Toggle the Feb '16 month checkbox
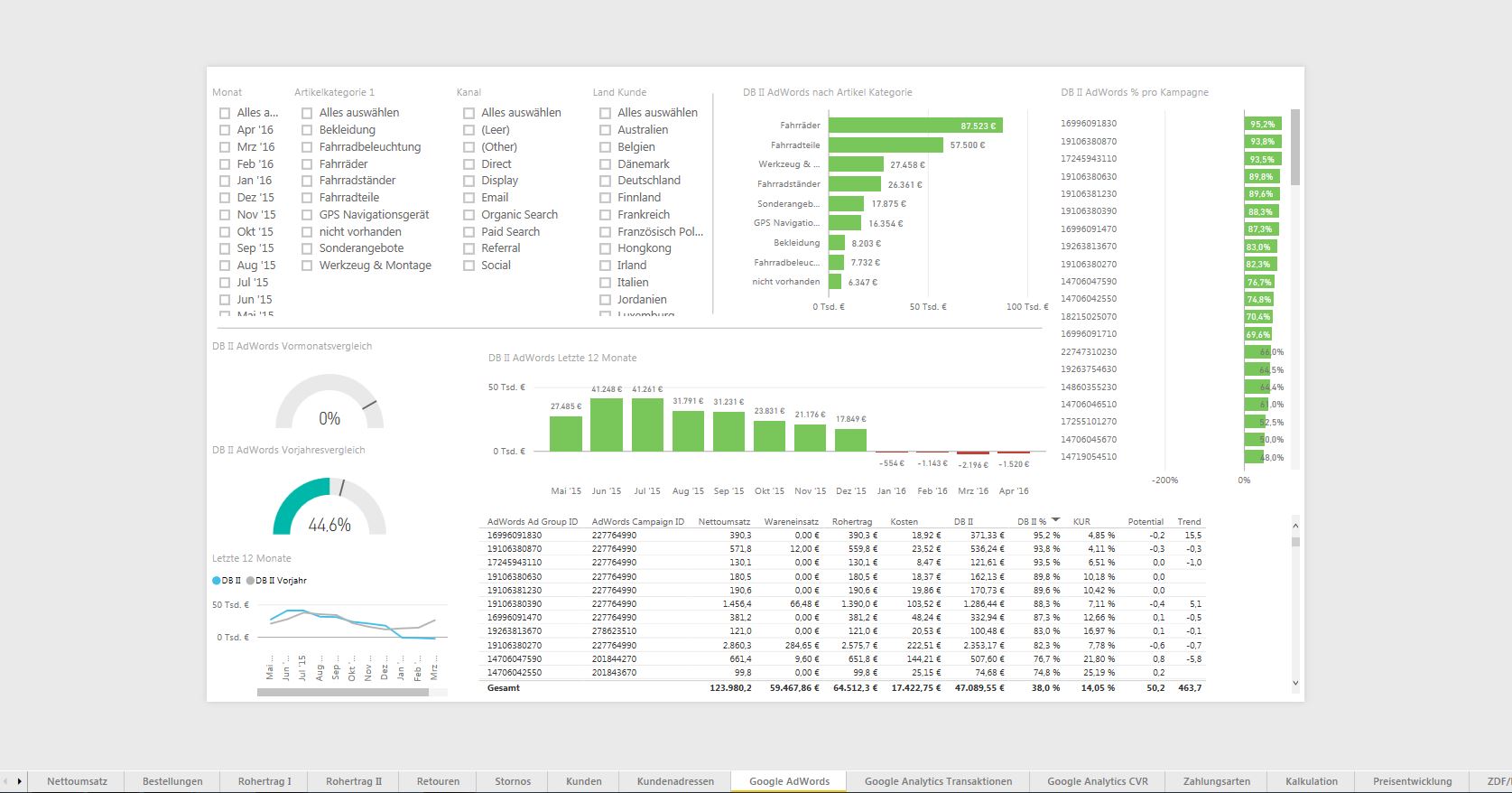Image resolution: width=1512 pixels, height=793 pixels. coord(225,164)
